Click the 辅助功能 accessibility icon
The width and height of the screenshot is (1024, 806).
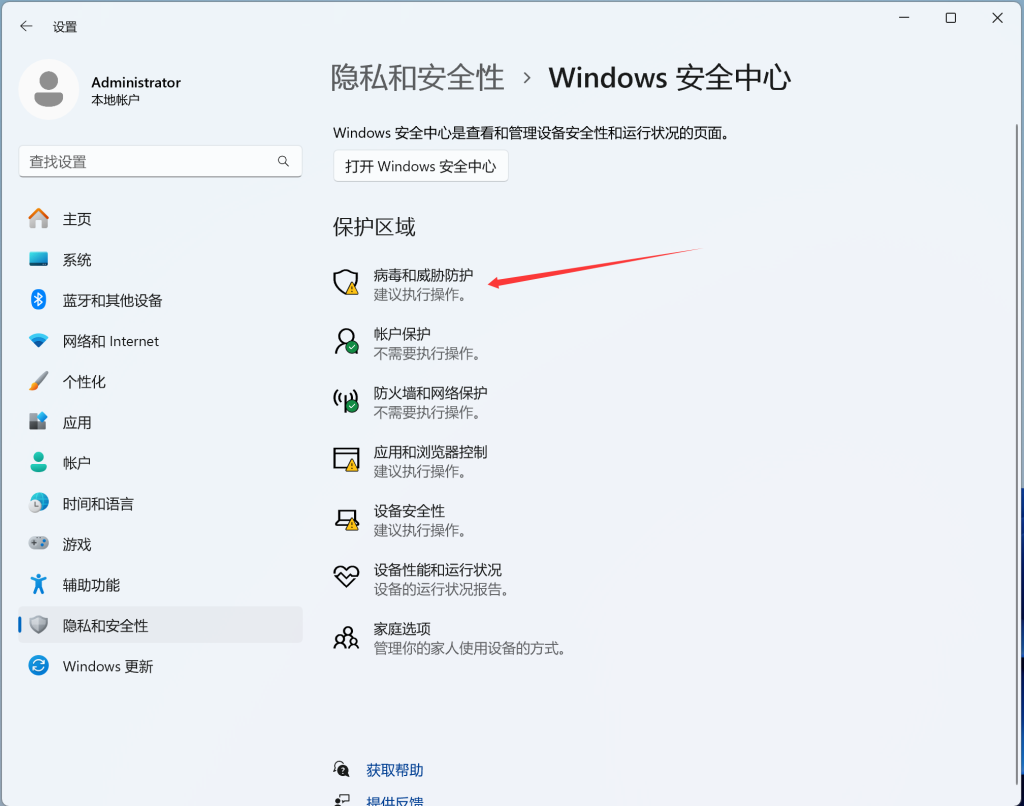tap(39, 584)
